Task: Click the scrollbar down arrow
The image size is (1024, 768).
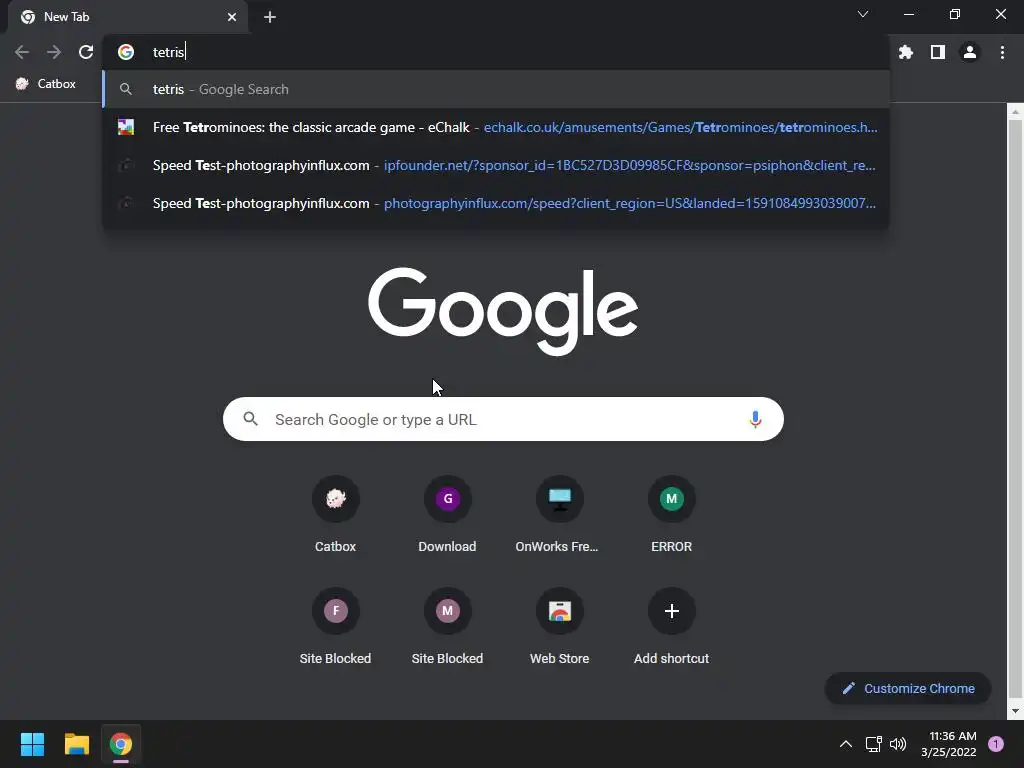Action: pos(1015,711)
